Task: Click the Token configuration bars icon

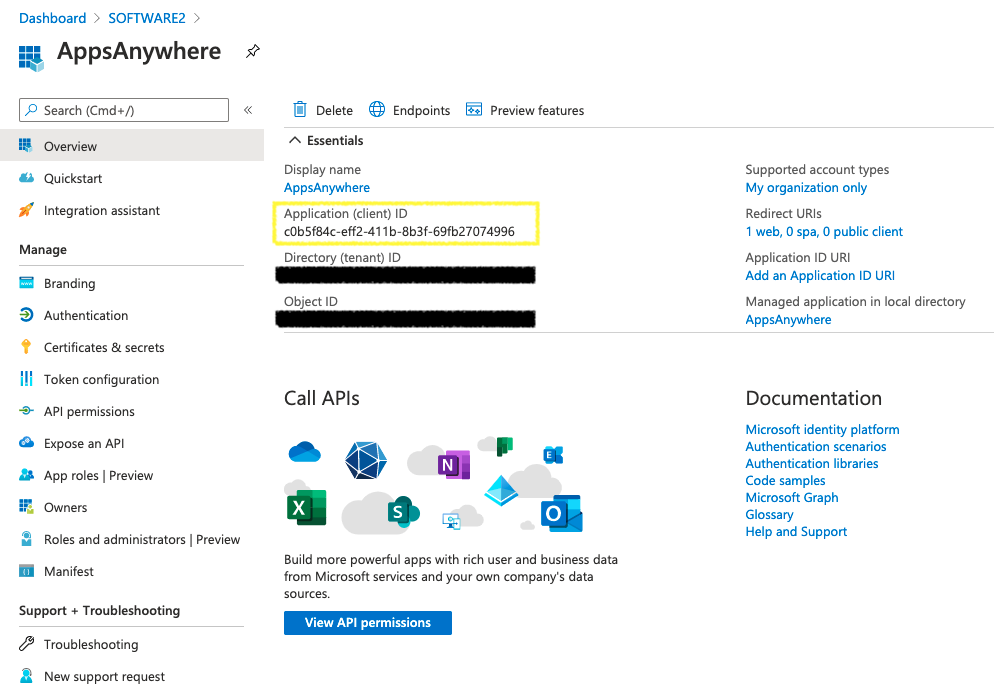Action: click(26, 379)
